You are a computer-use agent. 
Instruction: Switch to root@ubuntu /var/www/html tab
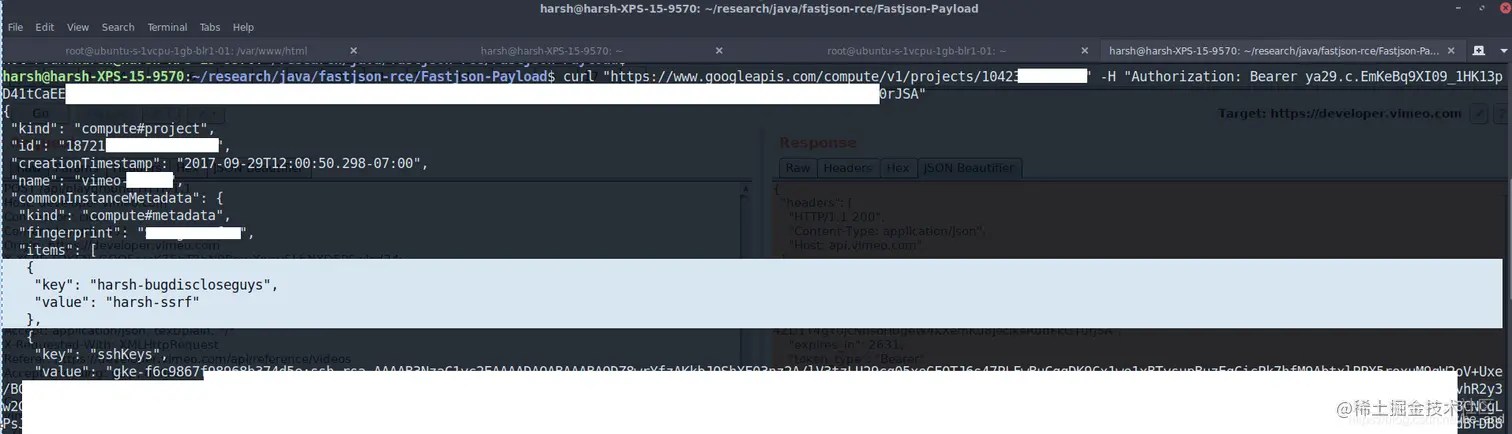tap(187, 51)
